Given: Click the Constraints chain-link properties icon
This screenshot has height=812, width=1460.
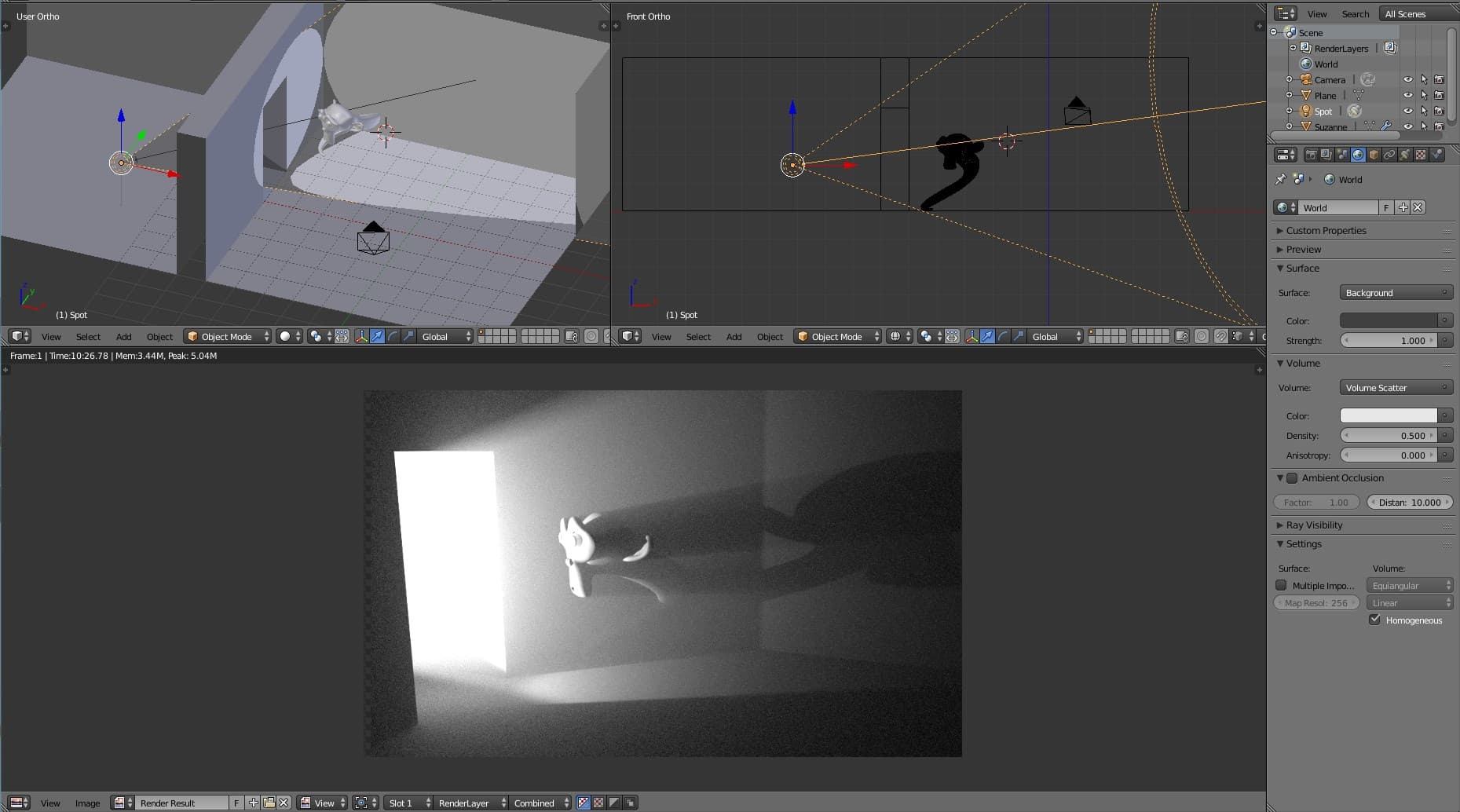Looking at the screenshot, I should (x=1389, y=155).
